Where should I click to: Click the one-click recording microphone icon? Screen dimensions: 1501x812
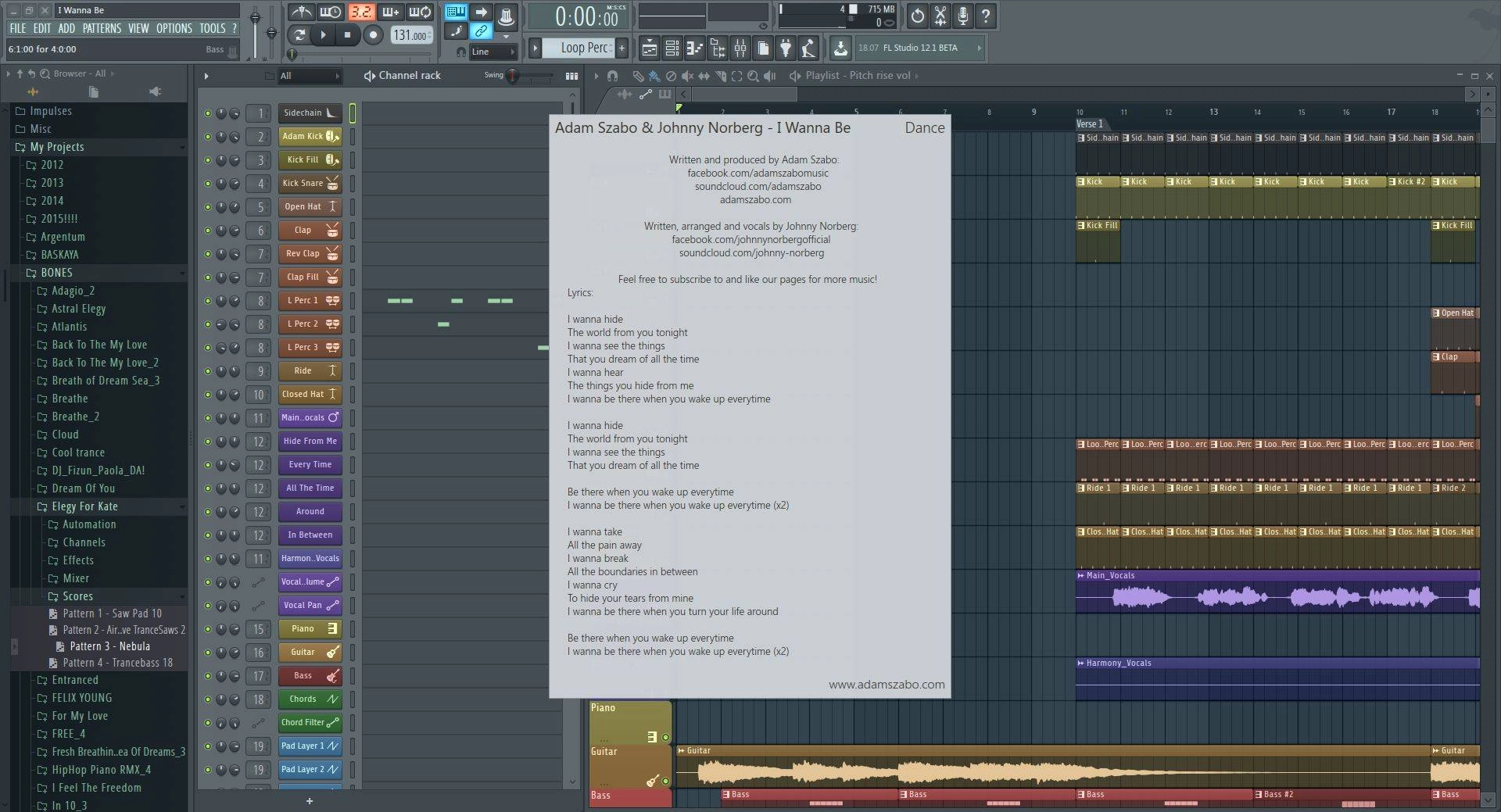coord(963,15)
